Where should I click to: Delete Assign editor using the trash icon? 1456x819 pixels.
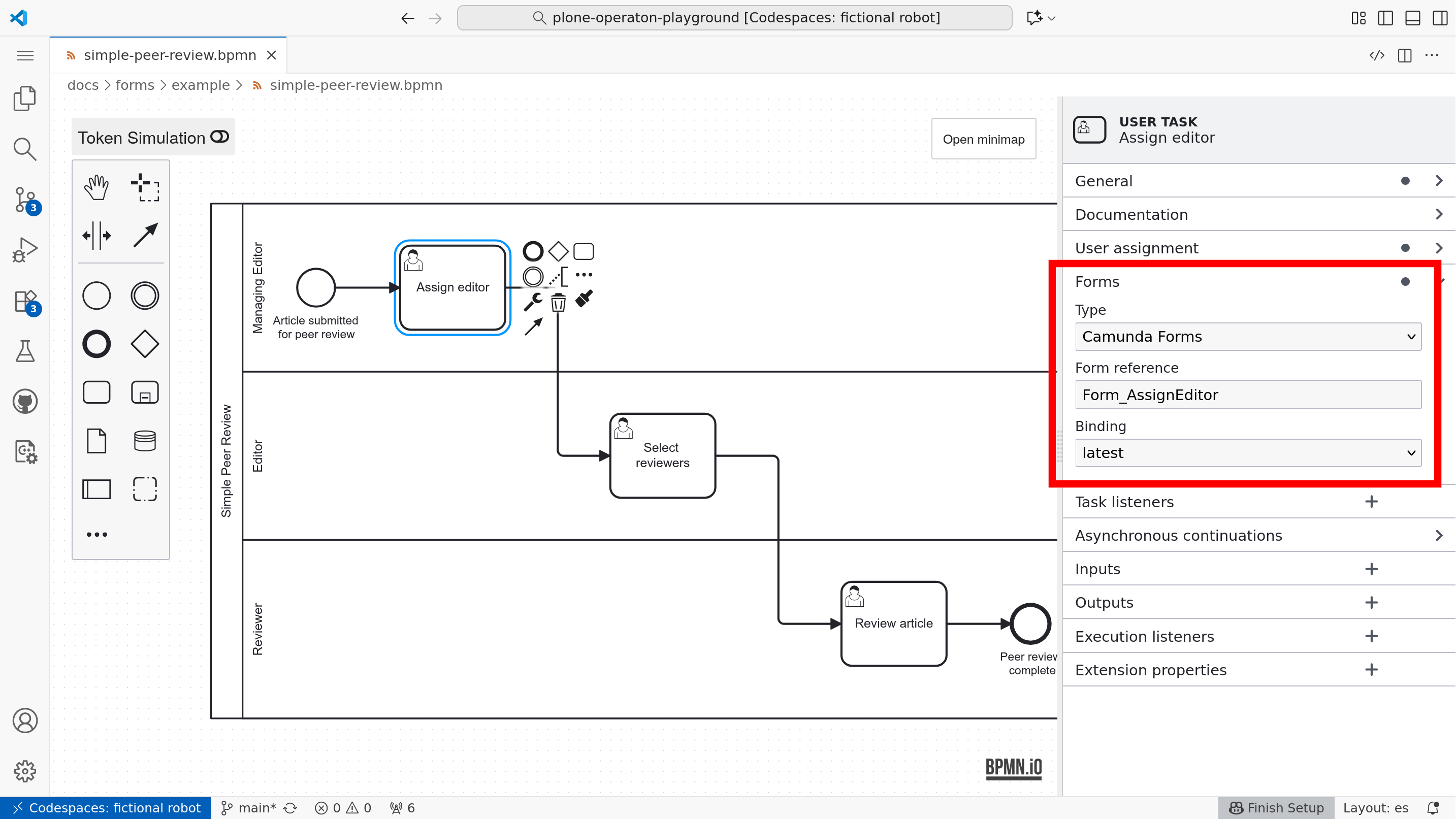click(x=559, y=303)
